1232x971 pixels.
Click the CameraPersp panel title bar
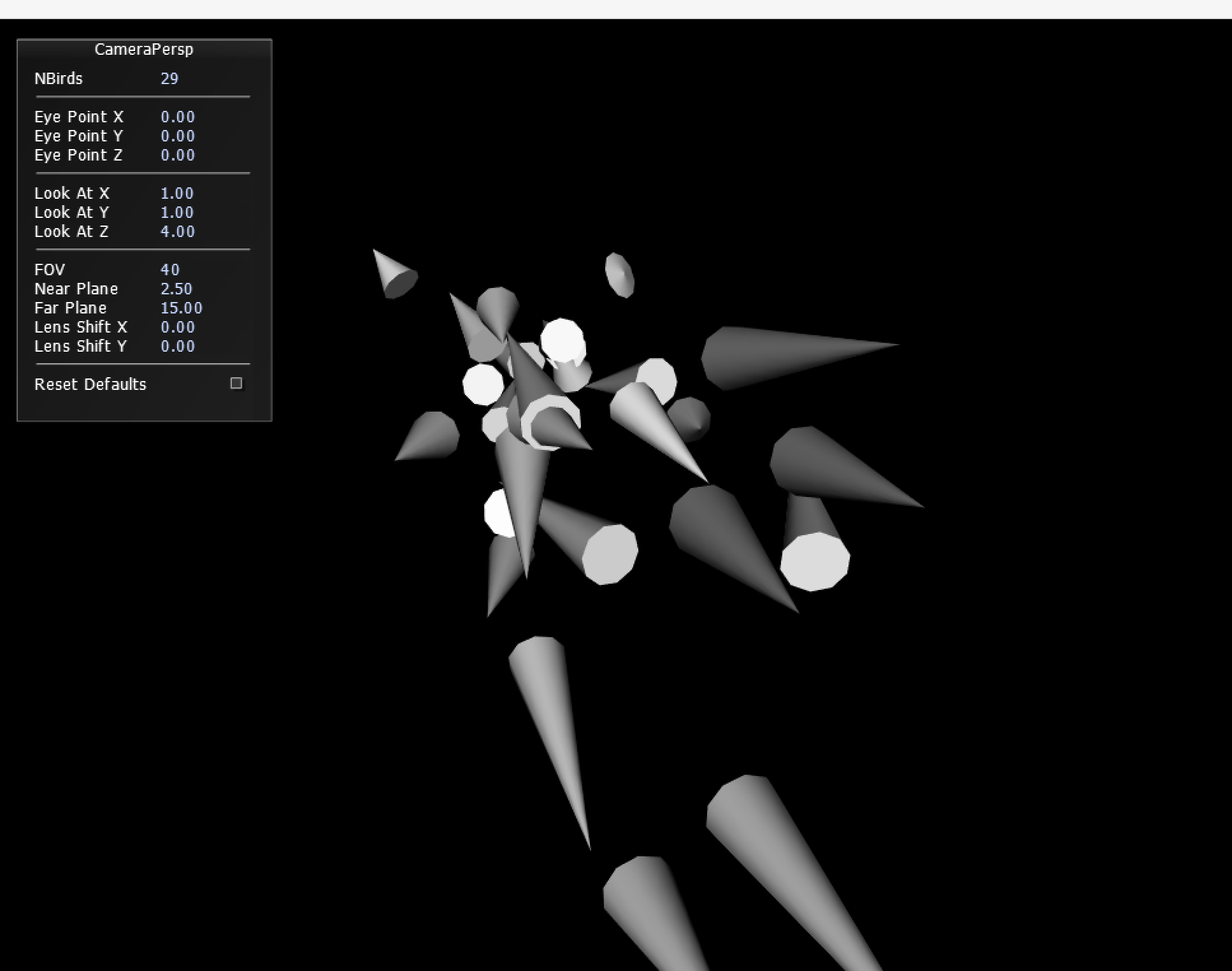point(144,49)
